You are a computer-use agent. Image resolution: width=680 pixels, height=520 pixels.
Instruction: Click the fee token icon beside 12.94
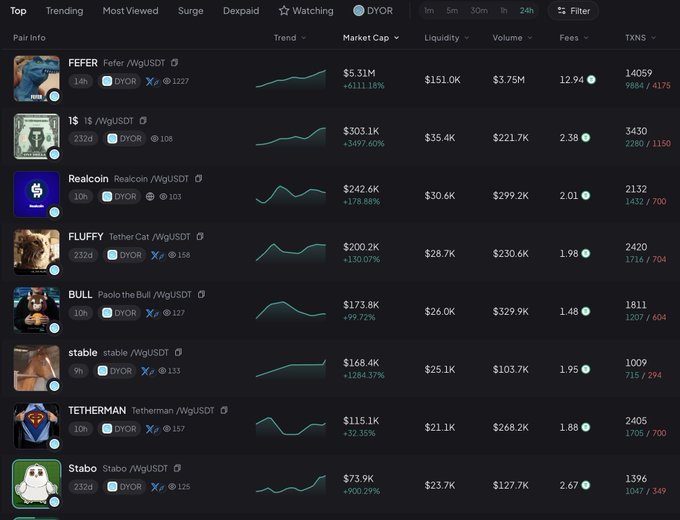pyautogui.click(x=591, y=79)
